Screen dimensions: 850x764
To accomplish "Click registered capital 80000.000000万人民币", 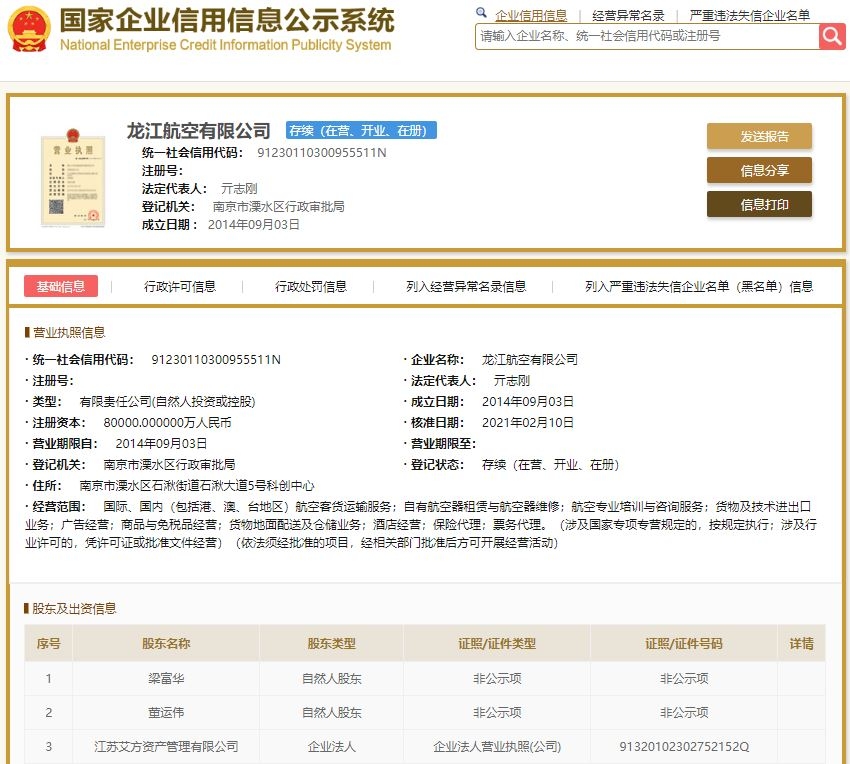I will [x=168, y=422].
